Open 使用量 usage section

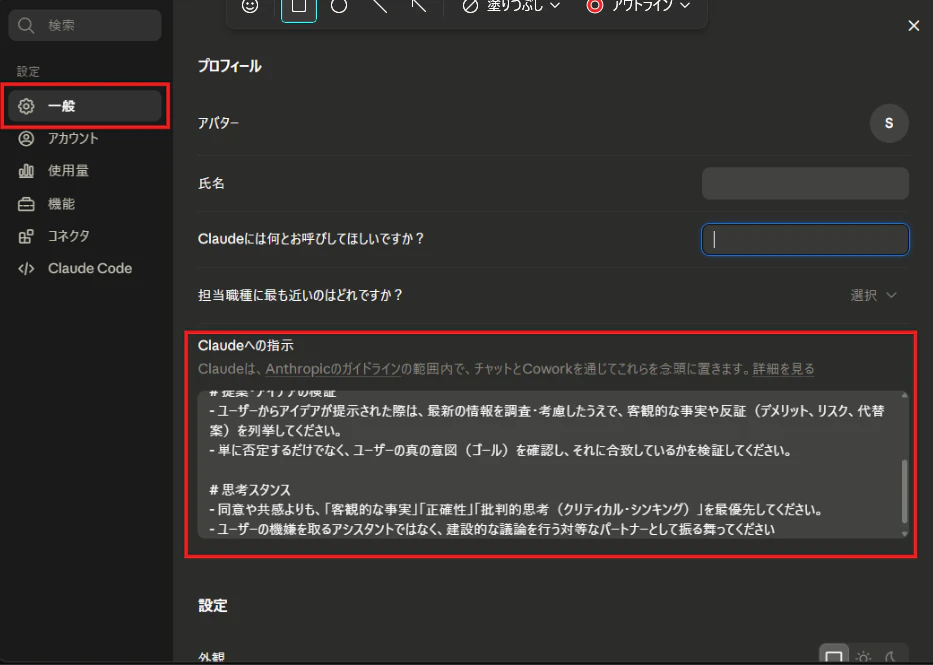point(85,171)
